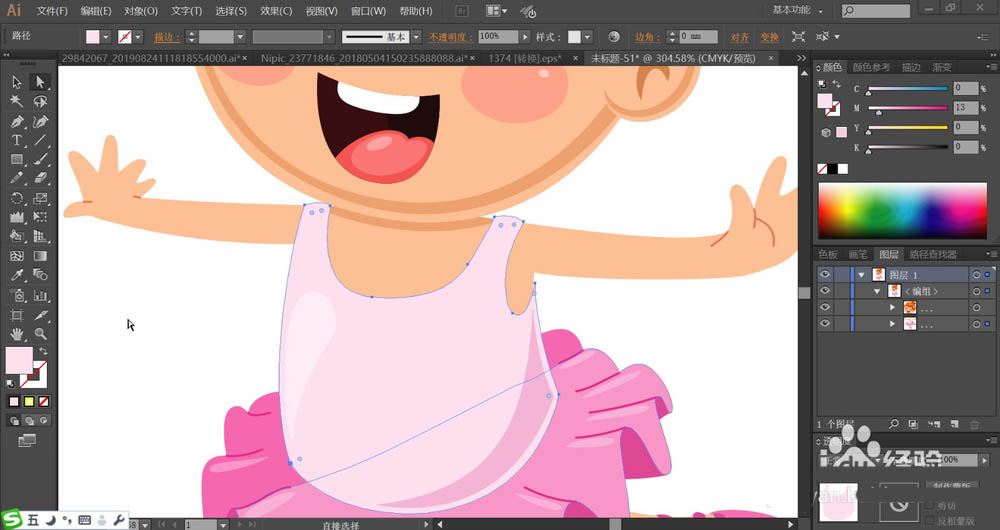Select the Hand tool
Screen dimensions: 1000x530
(17, 334)
